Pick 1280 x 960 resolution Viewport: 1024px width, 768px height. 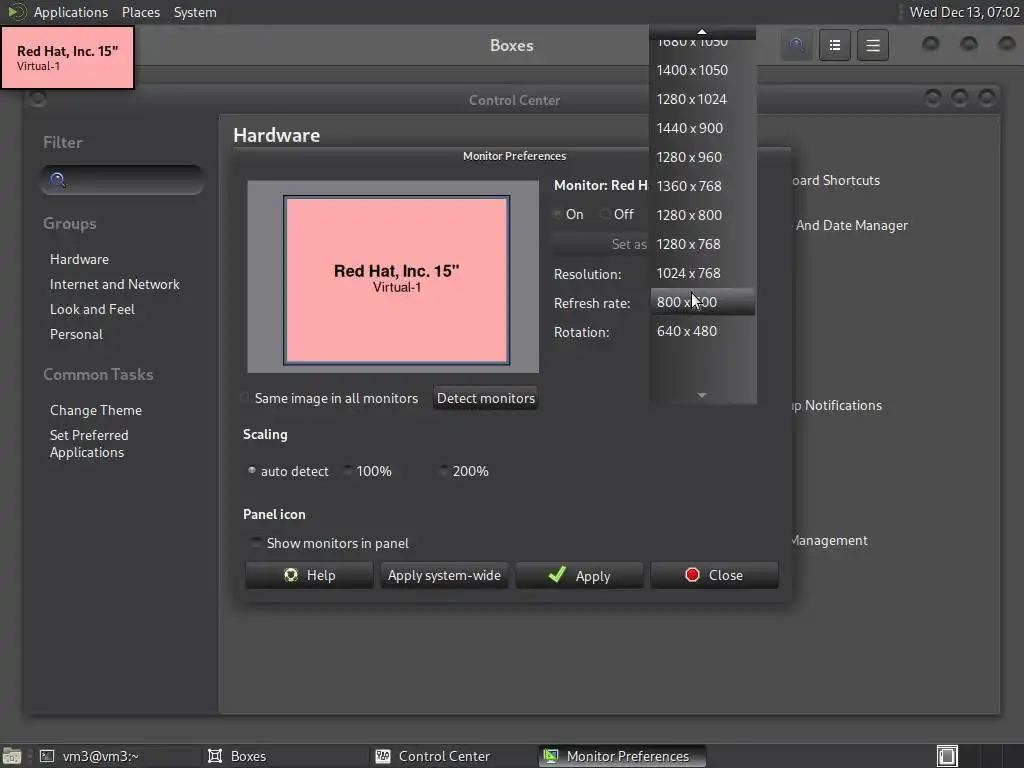click(x=703, y=157)
